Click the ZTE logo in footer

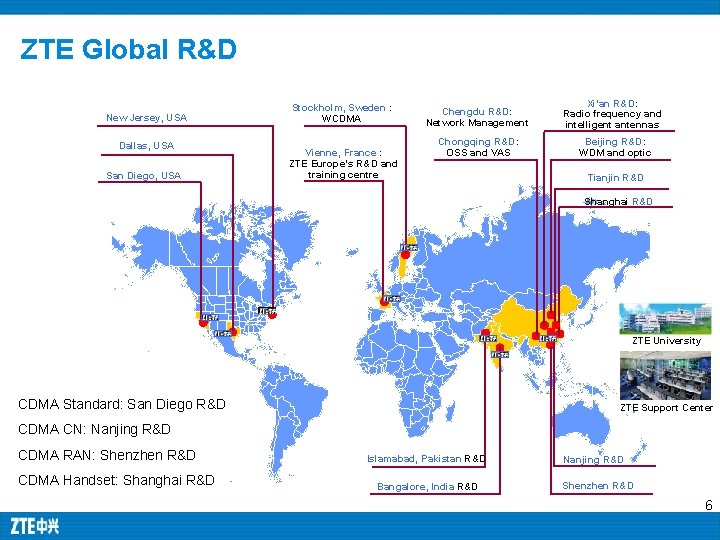(x=35, y=526)
